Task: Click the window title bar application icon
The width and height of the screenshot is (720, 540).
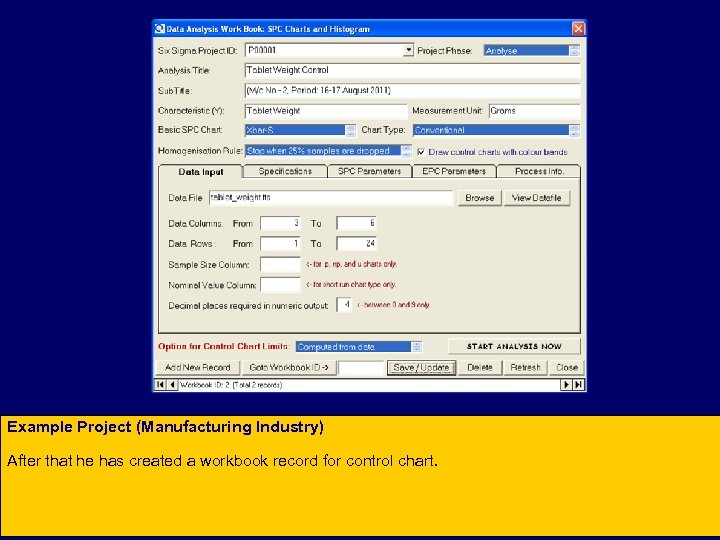Action: coord(159,29)
